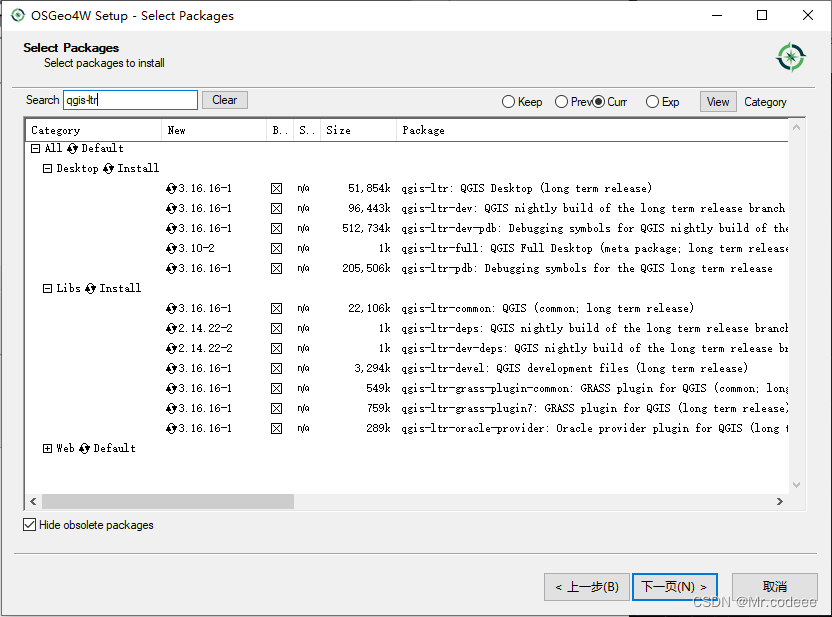Click the cycle icon for qgis-ltr-oracle-provider
The width and height of the screenshot is (832, 617).
click(171, 428)
